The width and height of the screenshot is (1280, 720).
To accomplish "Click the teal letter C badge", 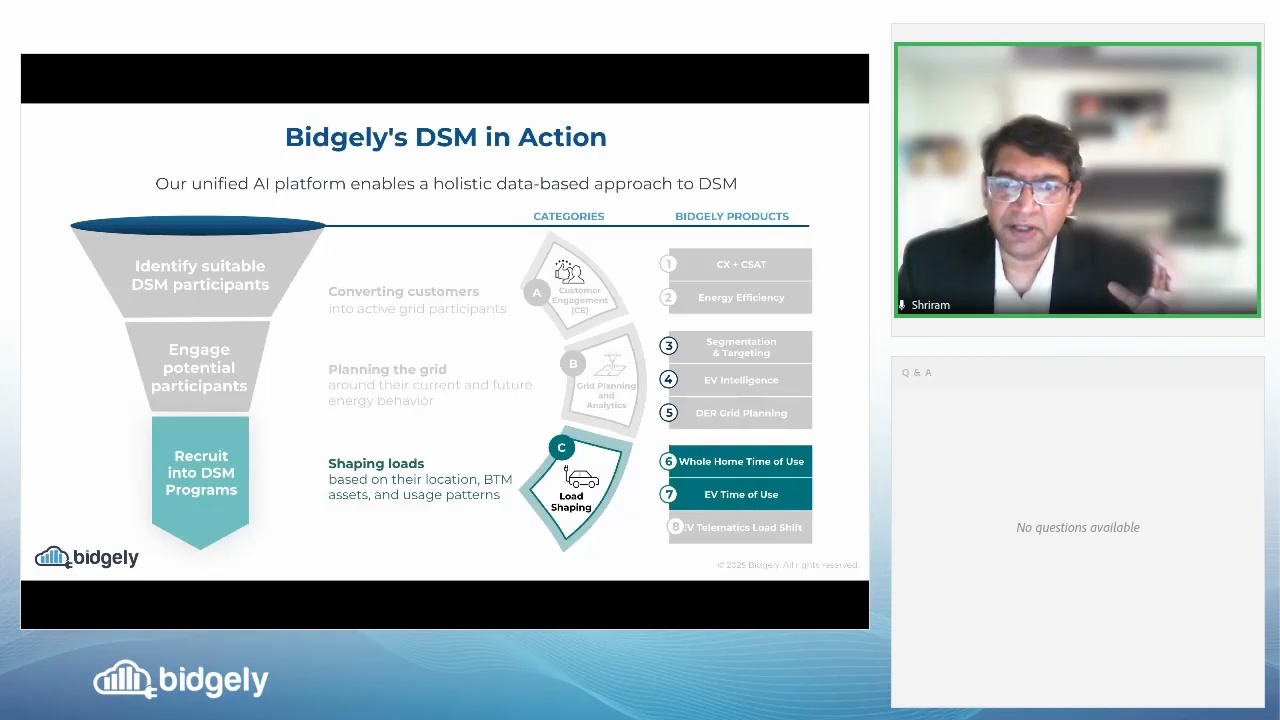I will point(561,448).
